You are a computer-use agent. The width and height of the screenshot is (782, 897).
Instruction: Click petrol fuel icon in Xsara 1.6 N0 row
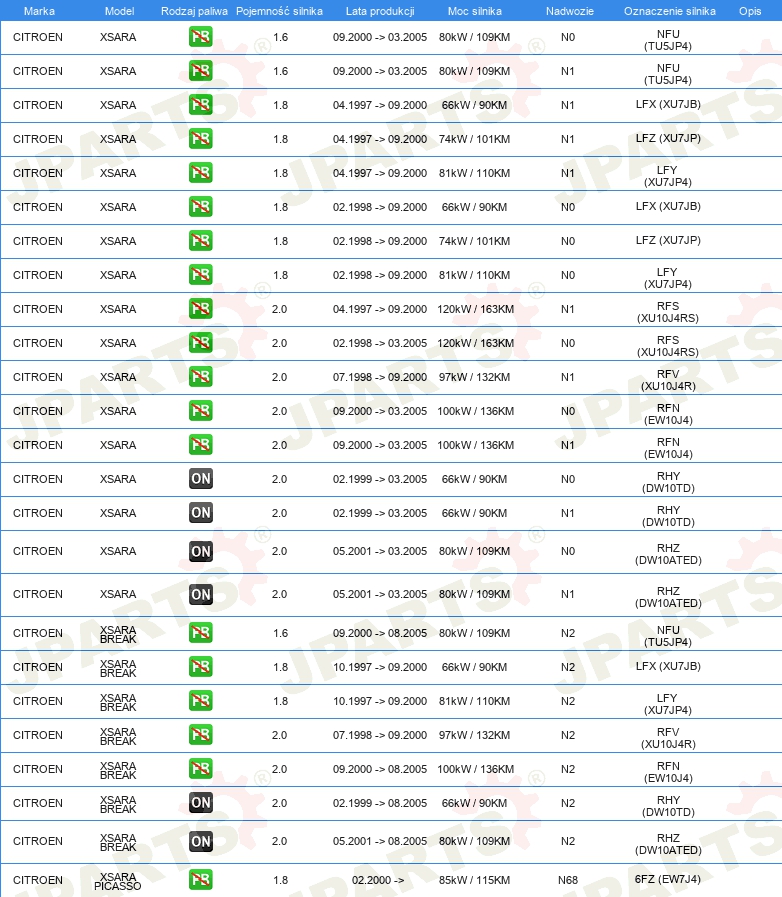201,37
